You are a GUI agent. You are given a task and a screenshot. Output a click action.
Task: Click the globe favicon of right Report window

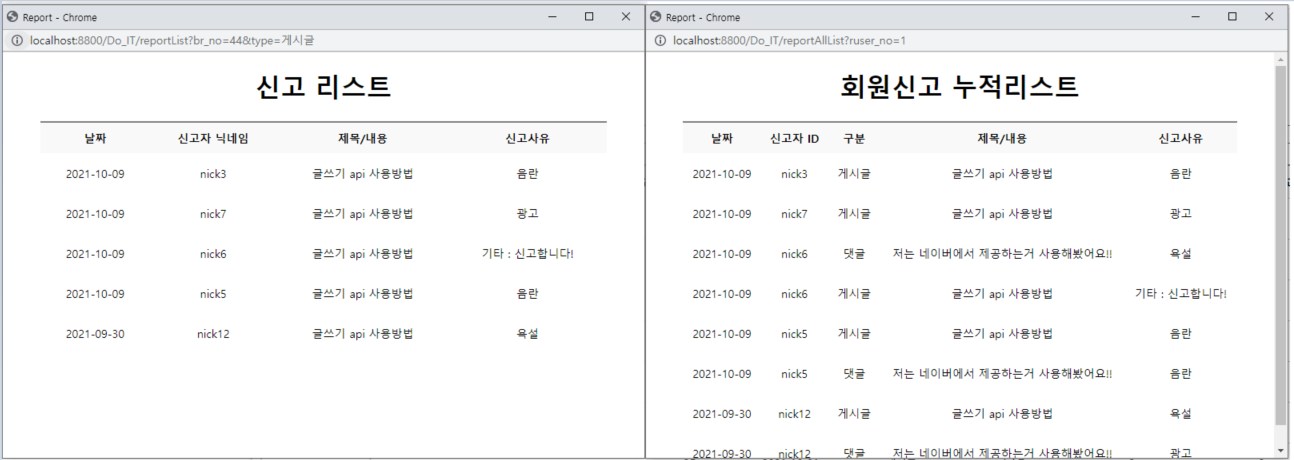656,17
